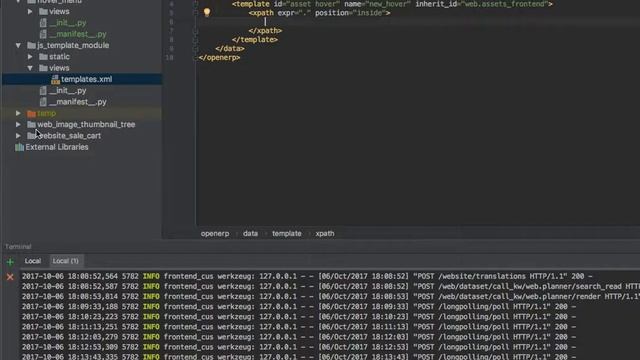
Task: Click the static folder icon
Action: (43, 57)
